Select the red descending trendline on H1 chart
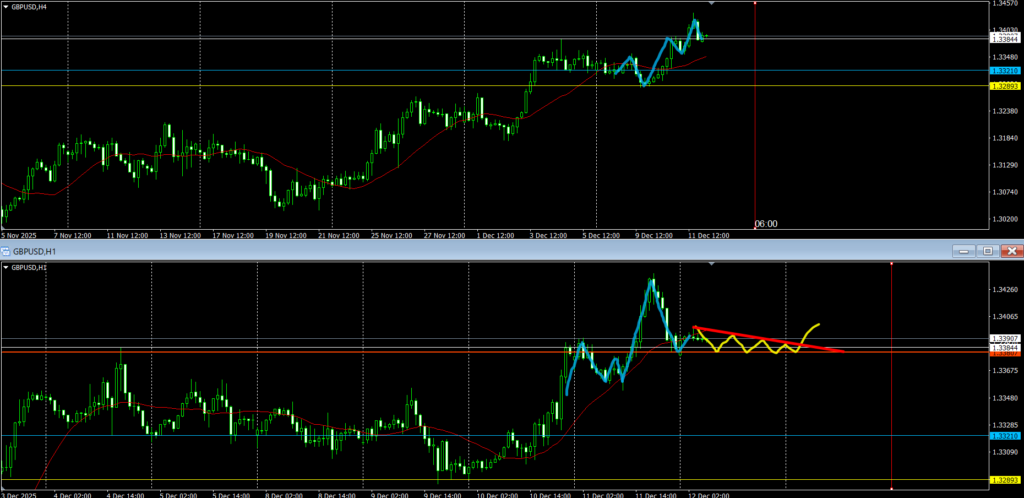Screen dimensions: 1024x498 (x=770, y=339)
